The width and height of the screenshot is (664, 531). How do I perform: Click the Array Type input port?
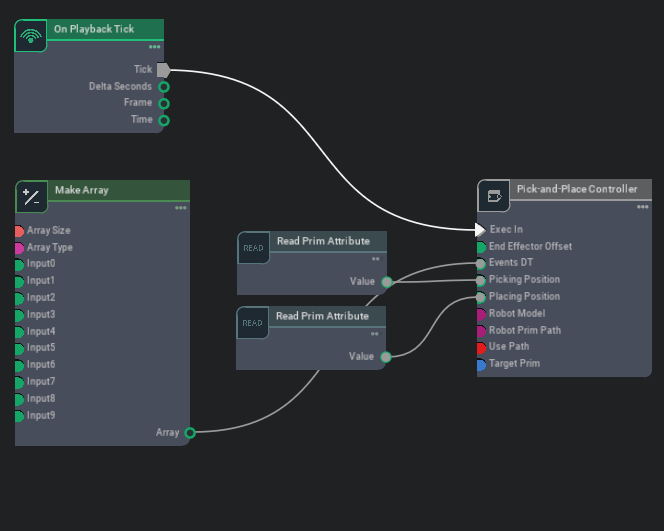tap(19, 248)
